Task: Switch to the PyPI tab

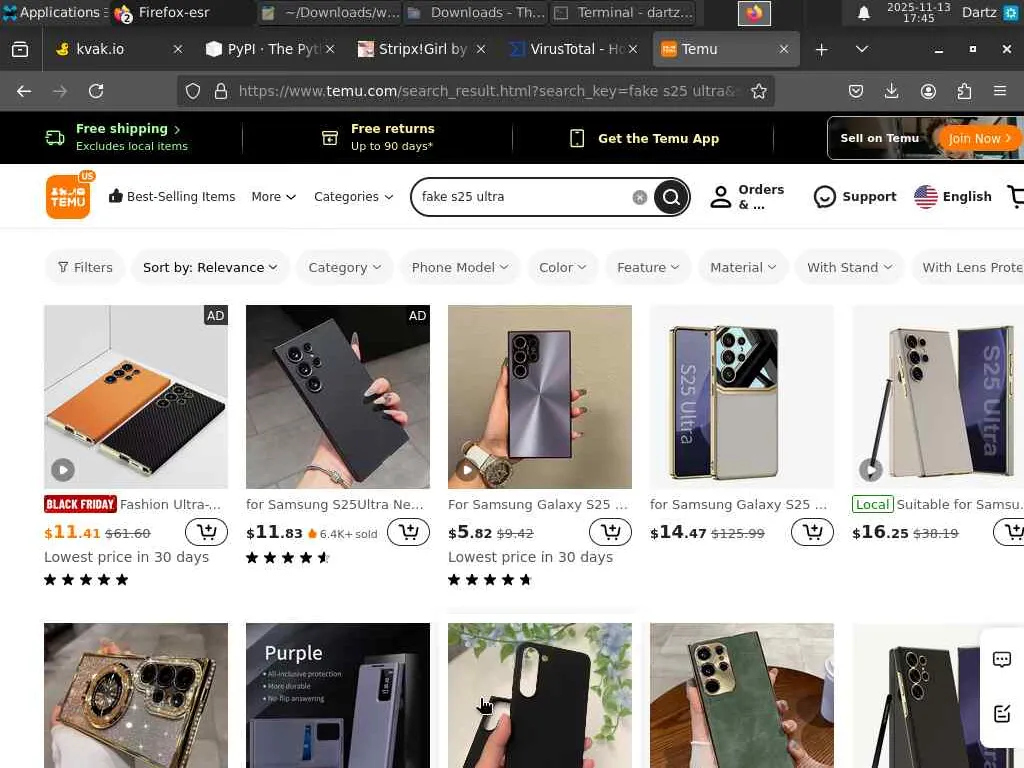Action: 271,50
